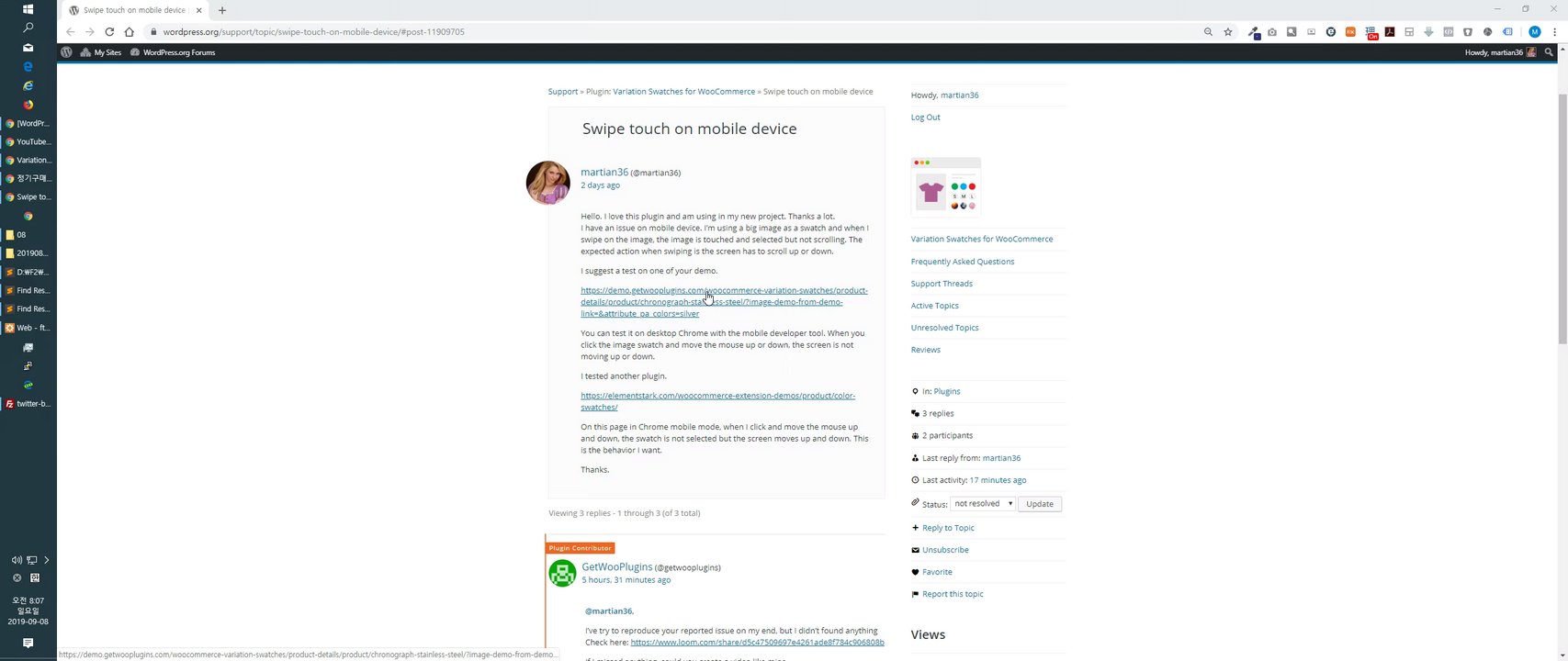Click the Log Out link
The height and width of the screenshot is (661, 1568).
[925, 118]
